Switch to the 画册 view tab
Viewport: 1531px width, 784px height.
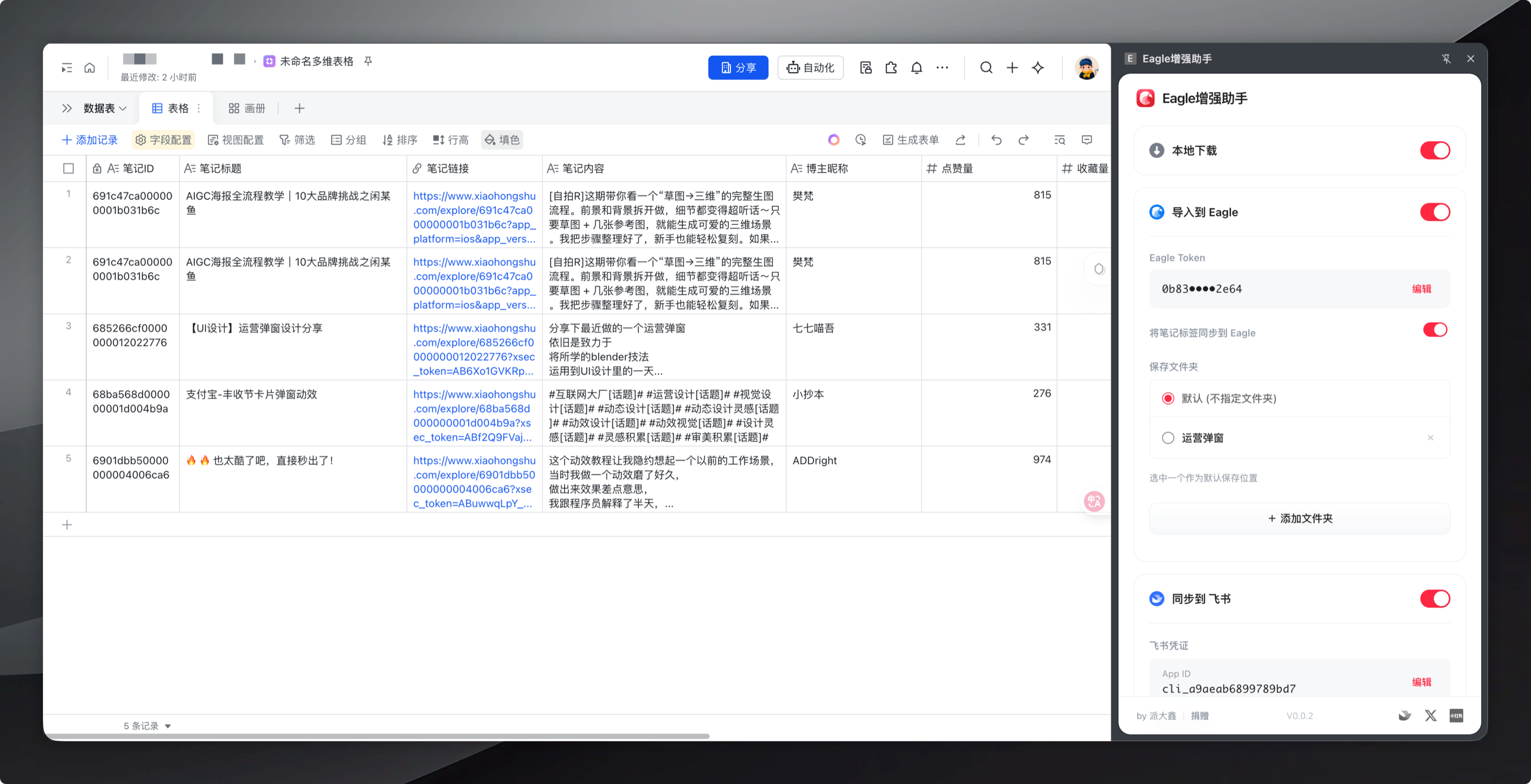coord(247,108)
